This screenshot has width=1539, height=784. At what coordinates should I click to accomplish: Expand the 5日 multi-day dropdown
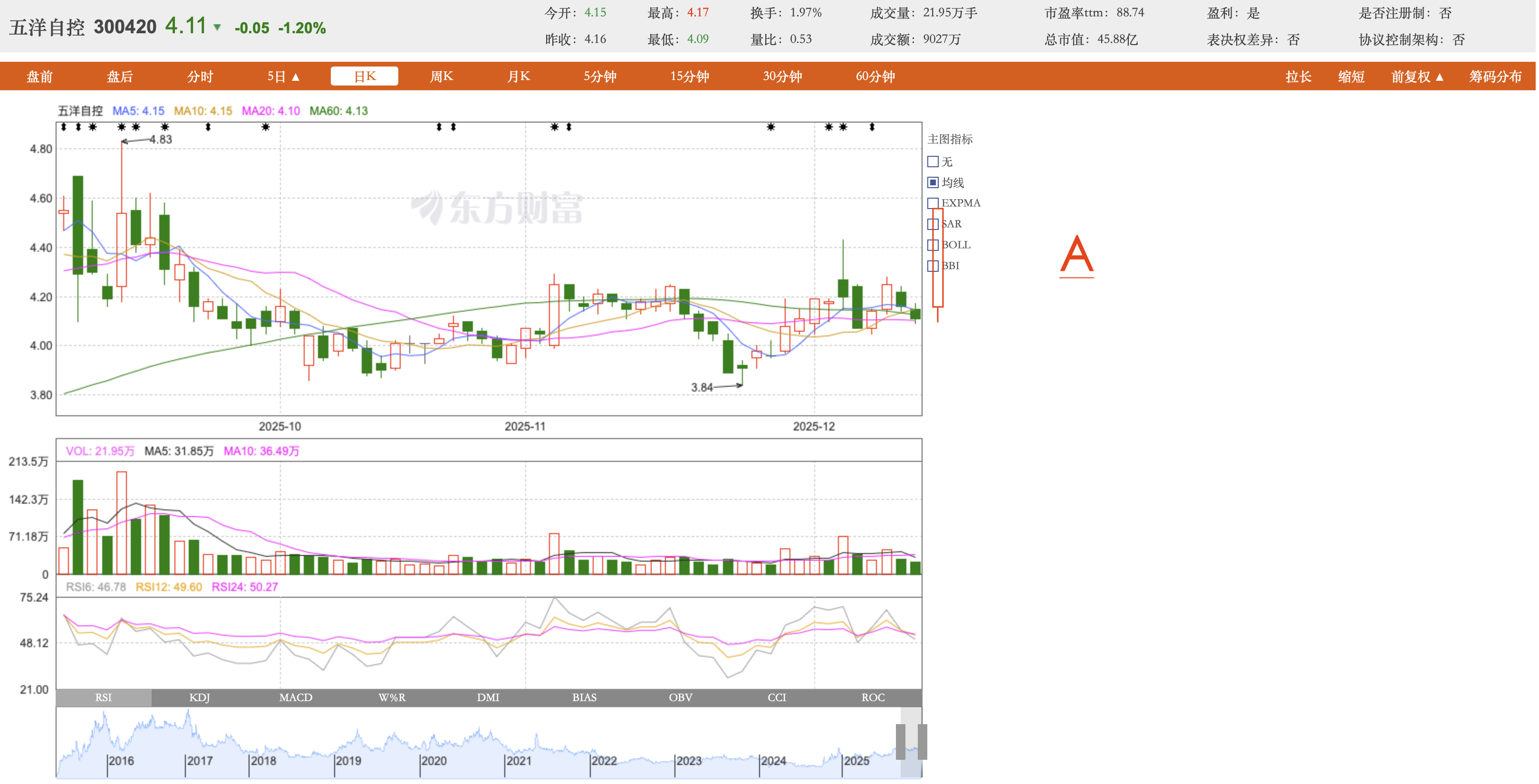(x=283, y=76)
